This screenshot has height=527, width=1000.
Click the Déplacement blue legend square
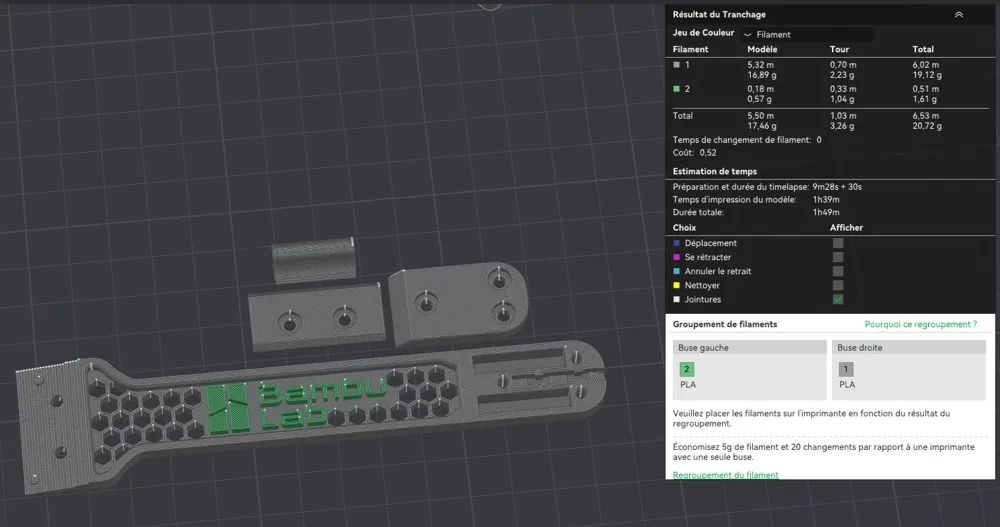677,243
